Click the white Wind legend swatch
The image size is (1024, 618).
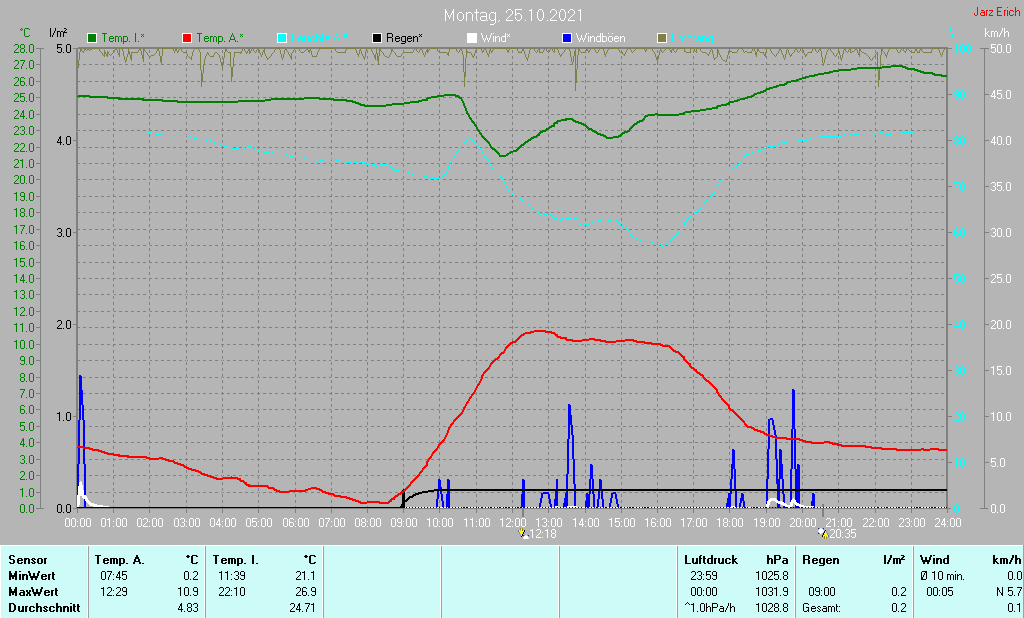[x=472, y=38]
